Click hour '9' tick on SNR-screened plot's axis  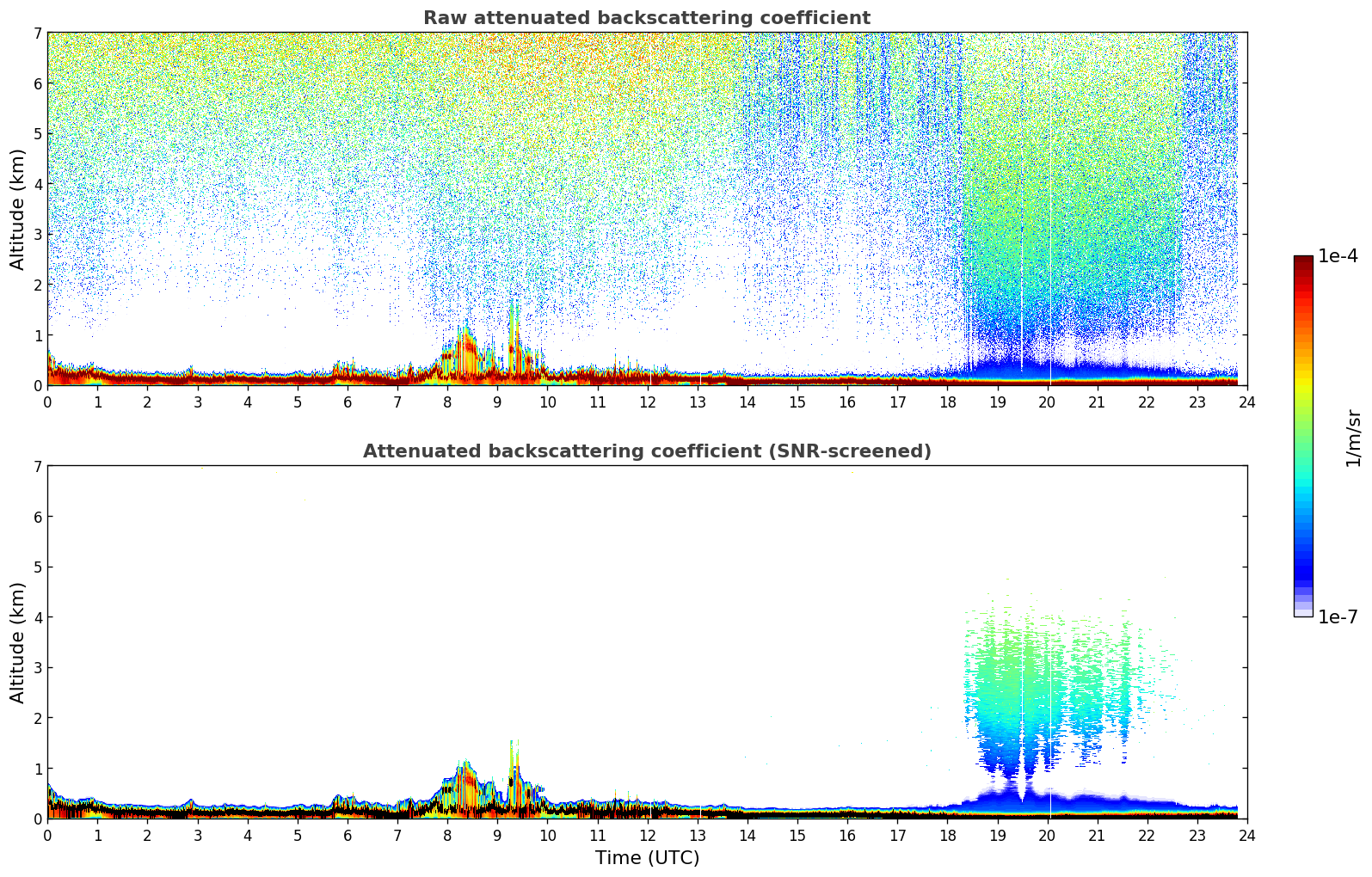pyautogui.click(x=497, y=836)
